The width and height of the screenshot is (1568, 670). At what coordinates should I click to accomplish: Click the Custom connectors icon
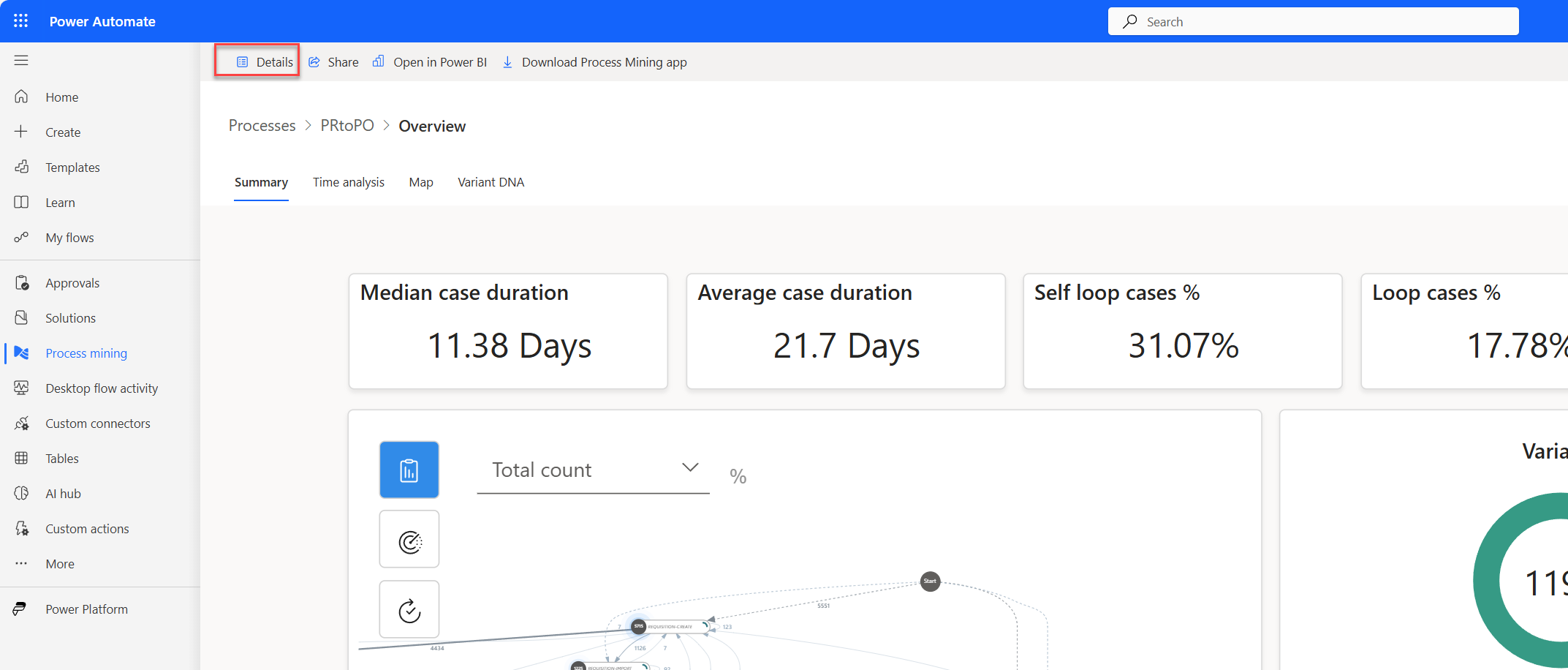point(21,423)
